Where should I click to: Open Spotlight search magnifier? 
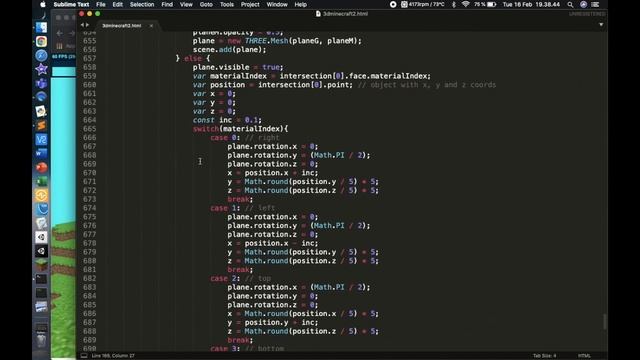tap(570, 4)
